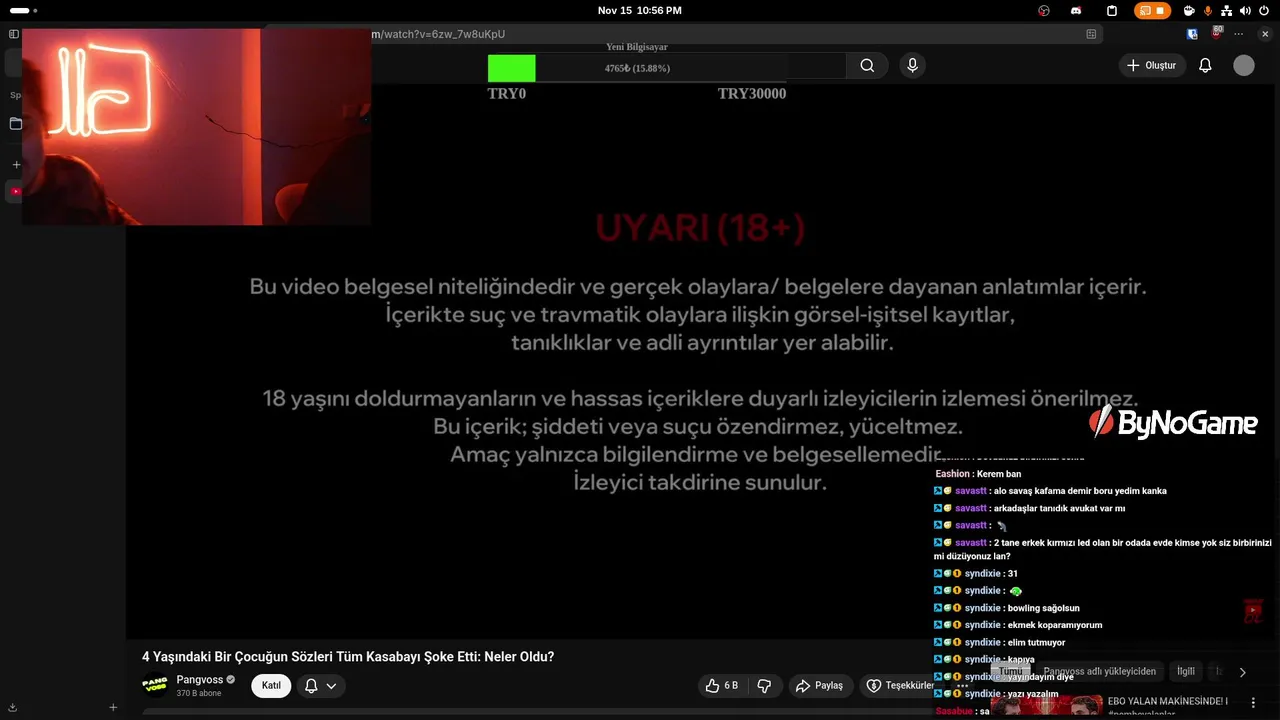Click the Paylaş share button

[x=820, y=685]
